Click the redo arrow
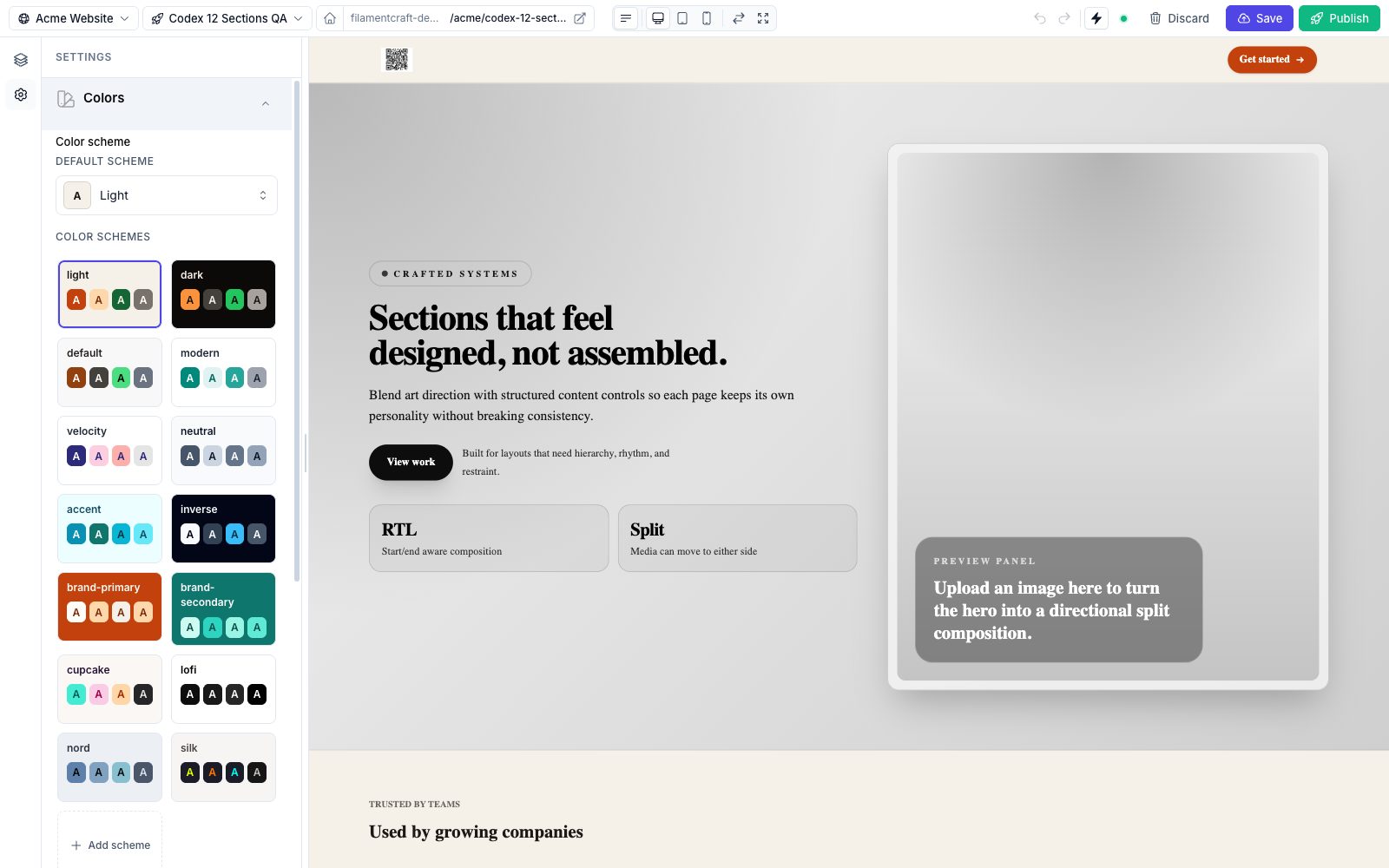 pos(1064,18)
